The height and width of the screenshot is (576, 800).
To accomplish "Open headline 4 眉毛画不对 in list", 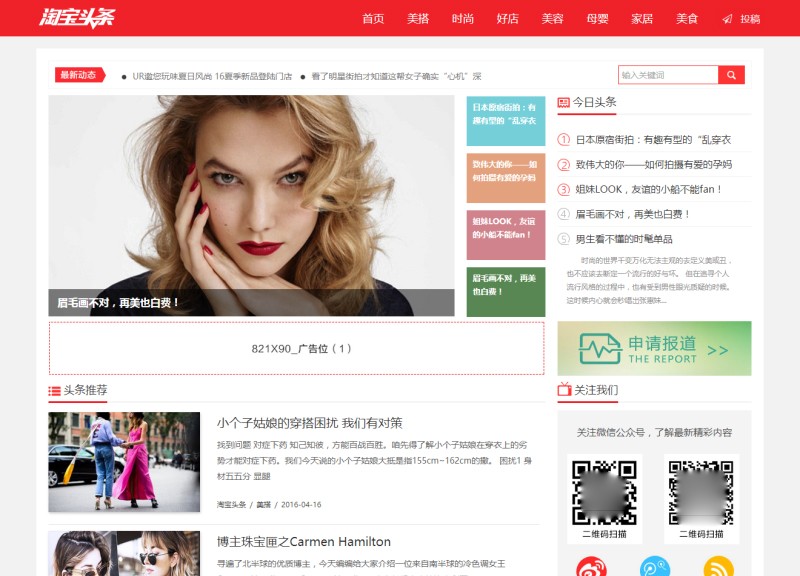I will (x=633, y=214).
